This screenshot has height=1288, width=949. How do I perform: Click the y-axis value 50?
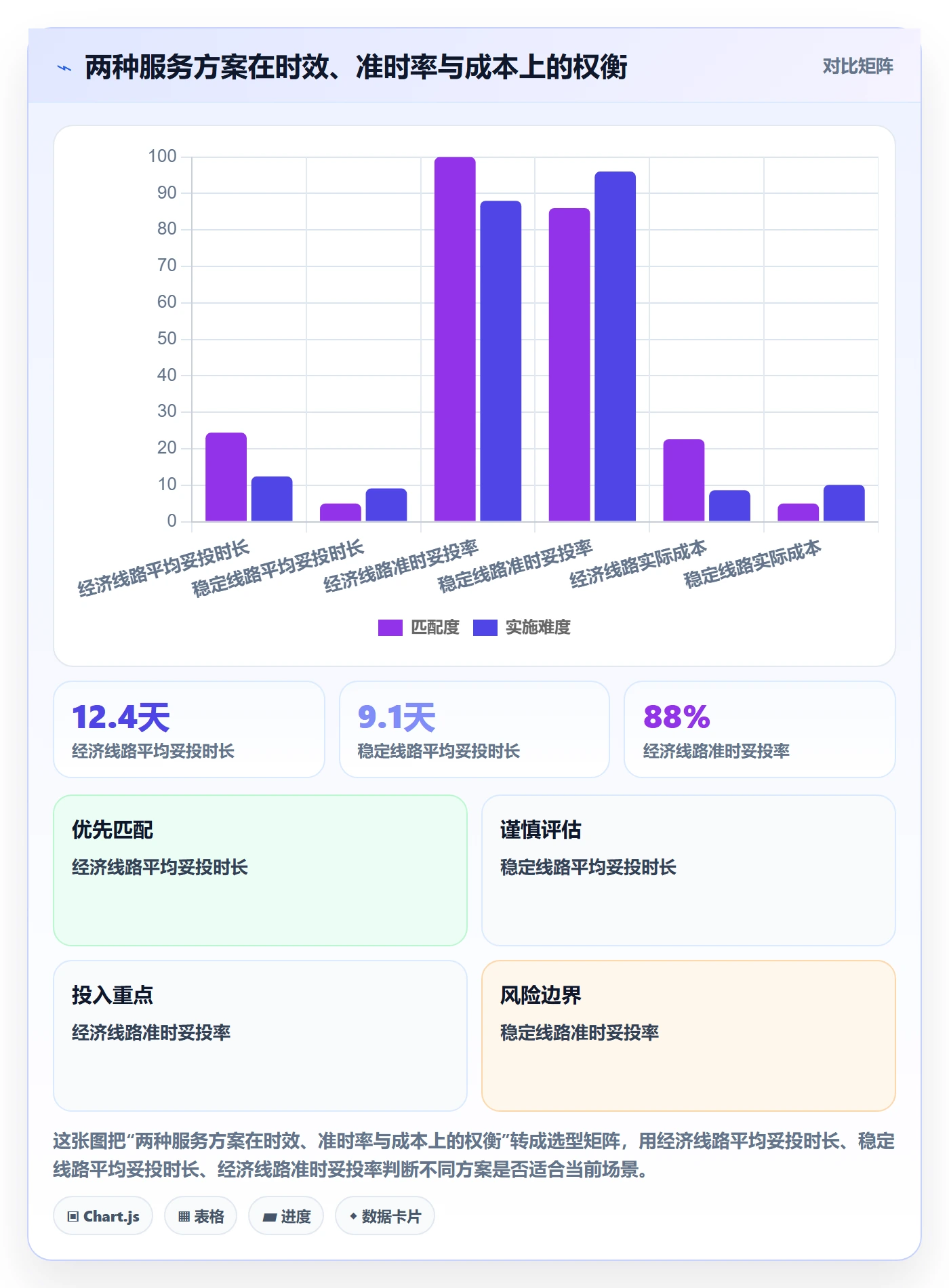point(167,339)
